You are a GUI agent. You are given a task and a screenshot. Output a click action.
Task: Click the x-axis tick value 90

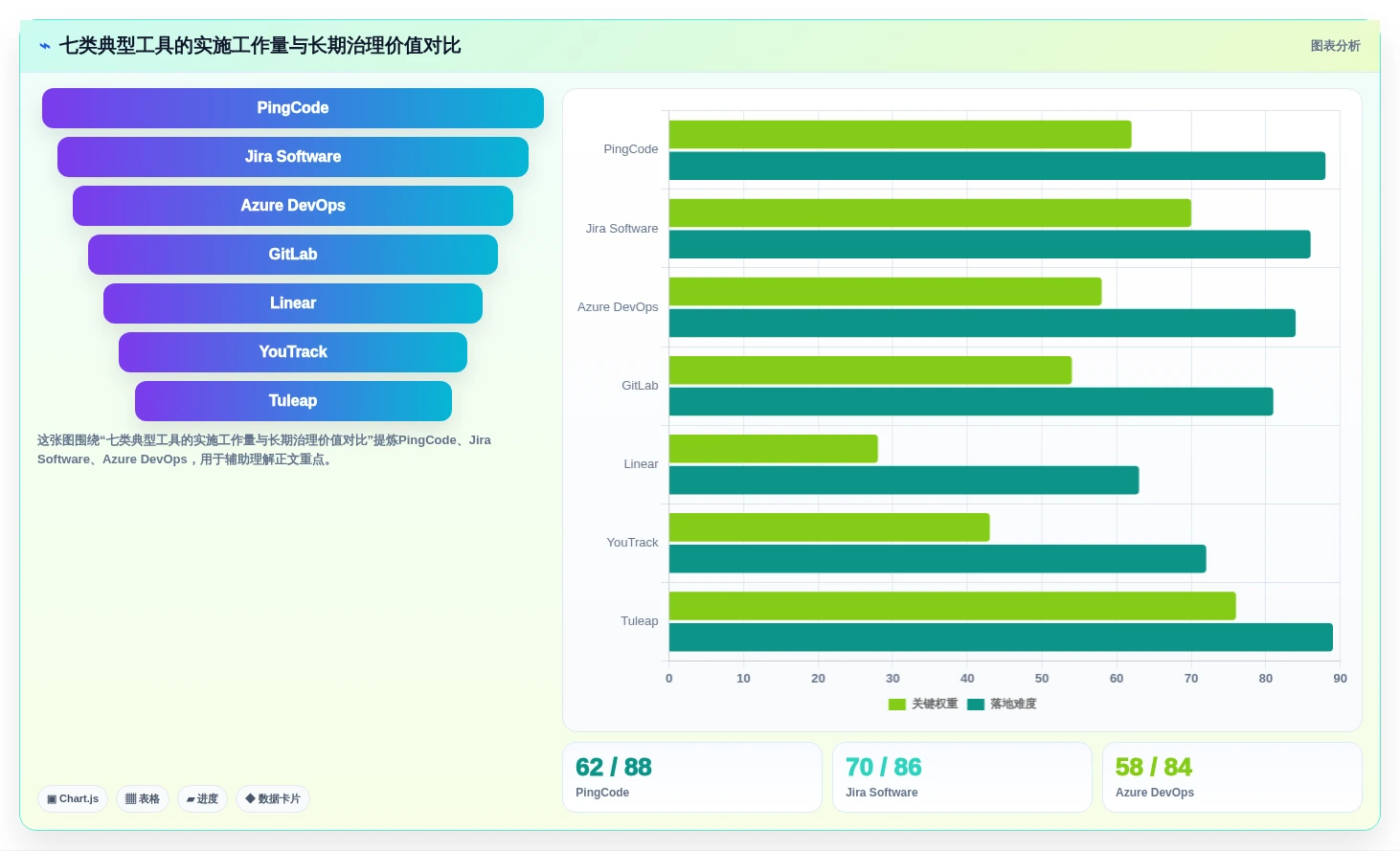[1340, 679]
